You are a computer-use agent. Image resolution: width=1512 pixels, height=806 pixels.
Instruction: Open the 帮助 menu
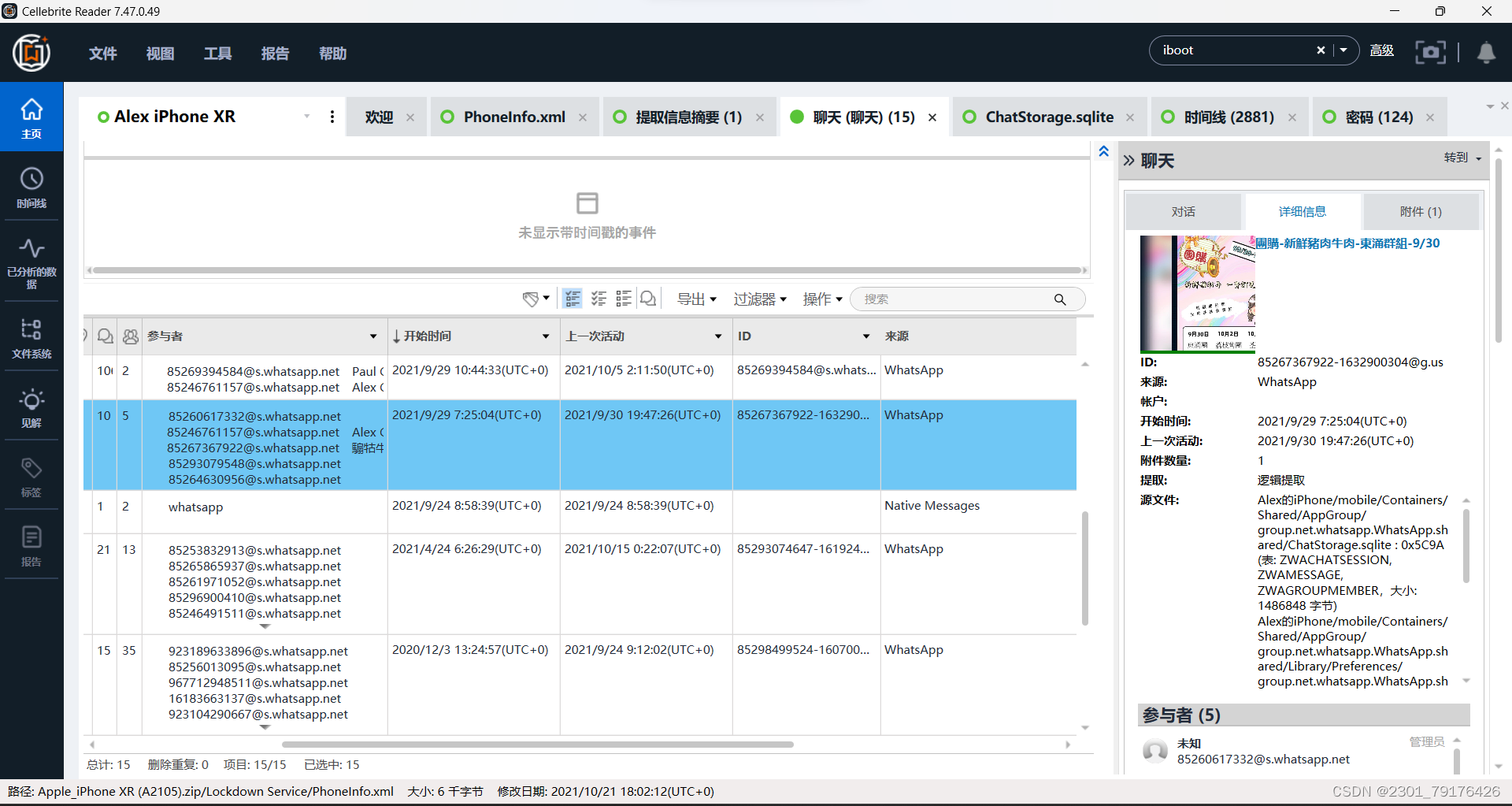(x=332, y=53)
